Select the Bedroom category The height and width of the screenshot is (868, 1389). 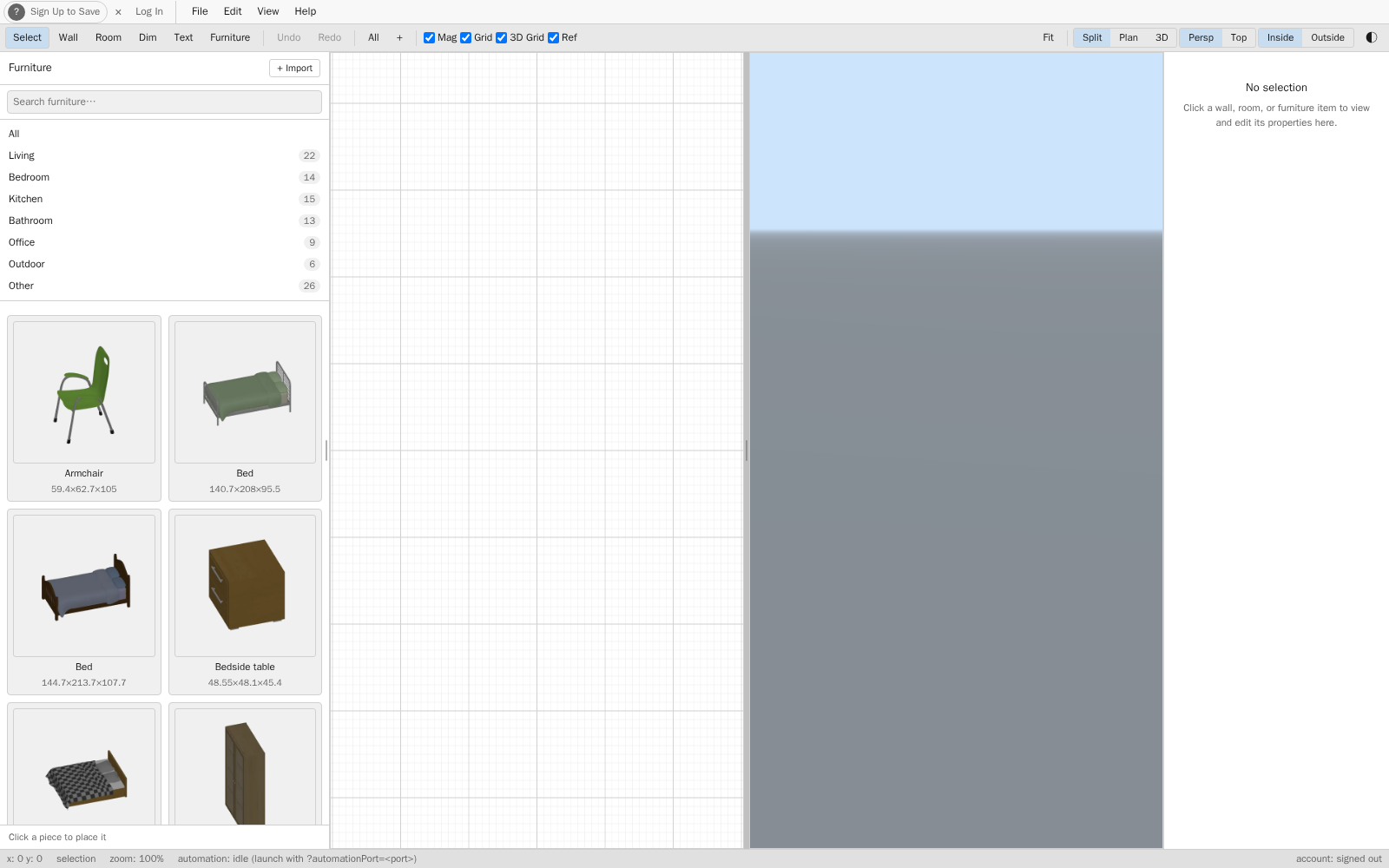[164, 177]
